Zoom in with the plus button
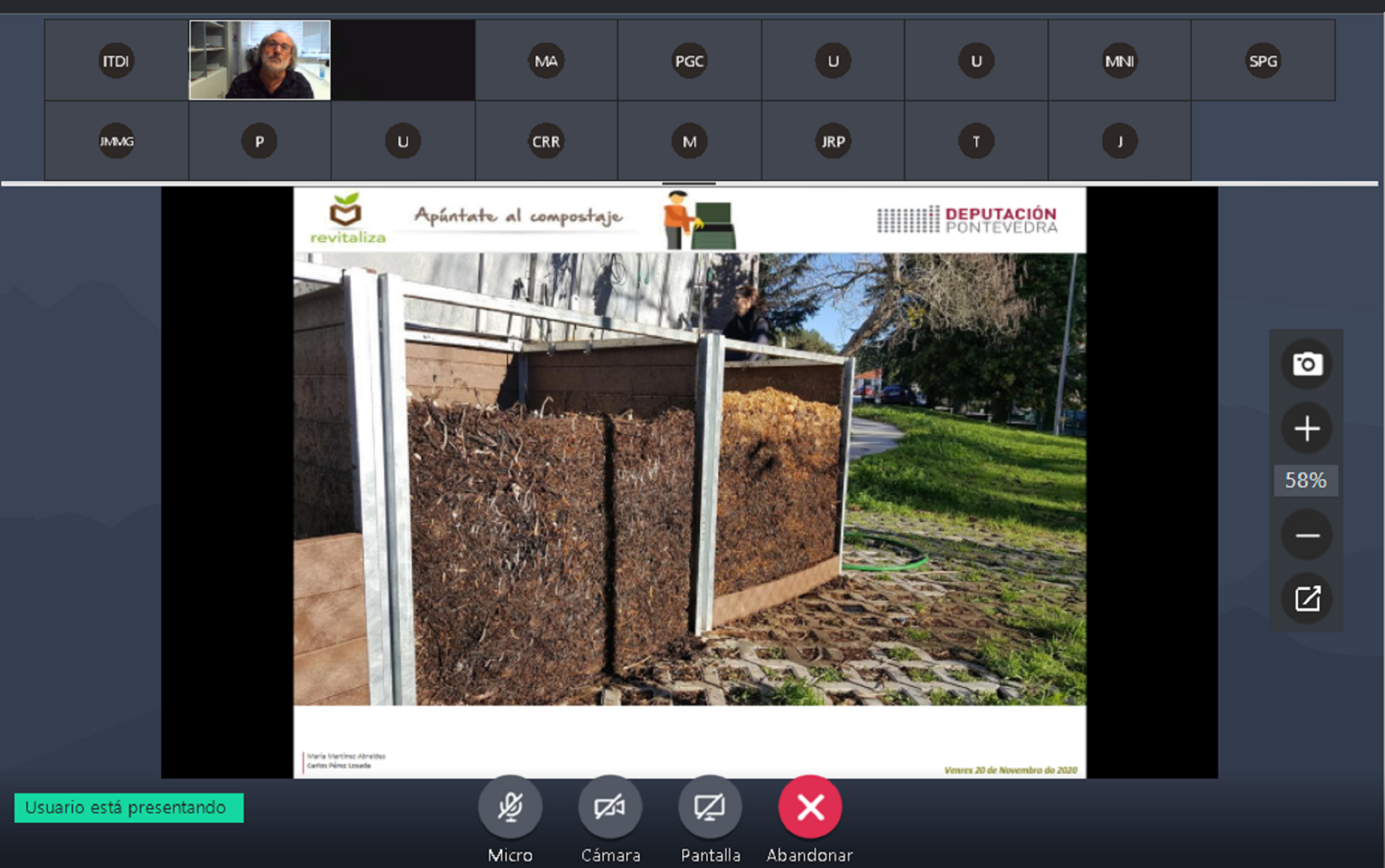 1307,428
